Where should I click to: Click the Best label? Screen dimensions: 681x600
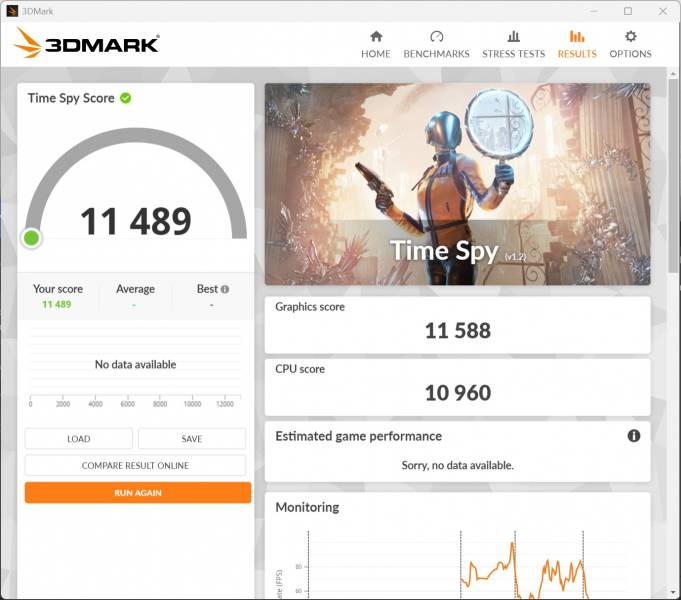coord(207,289)
